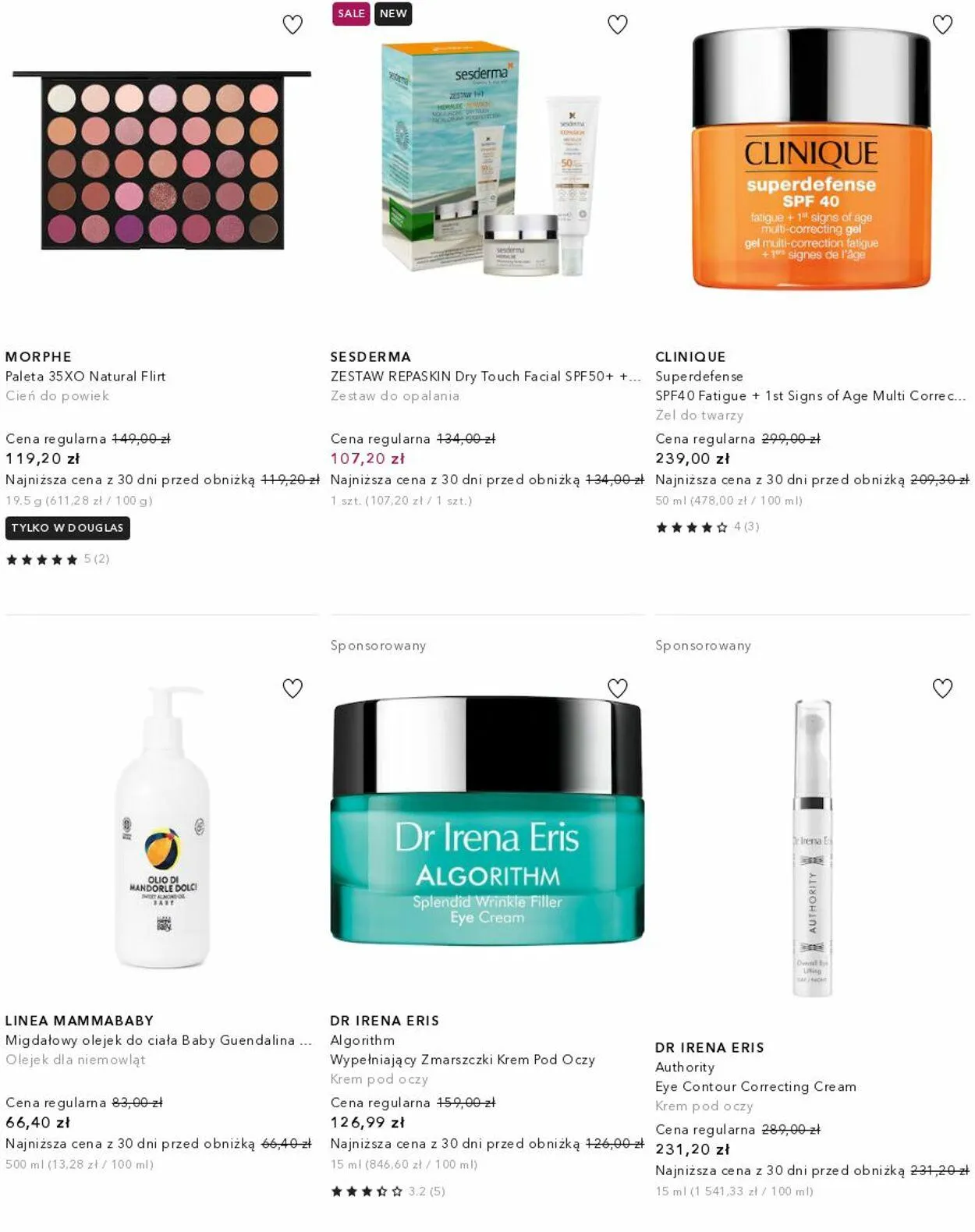975x1232 pixels.
Task: Click the SALE badge on Sesderma product
Action: (x=351, y=14)
